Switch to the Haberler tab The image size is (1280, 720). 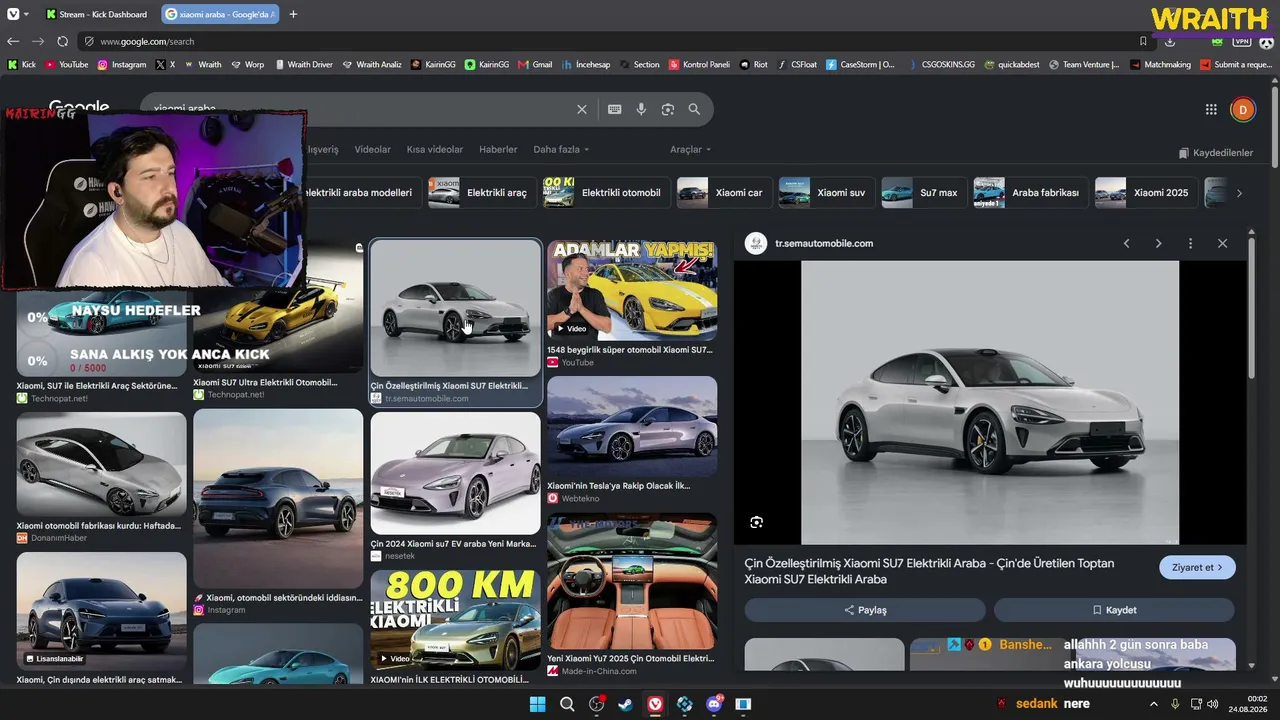498,149
